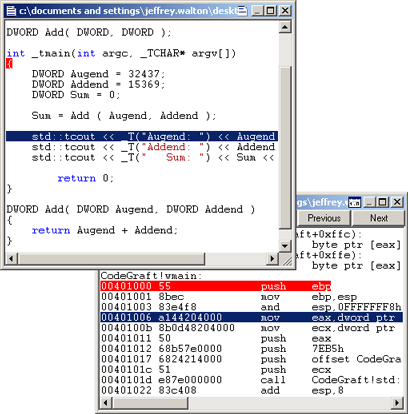Click disassembly horizontal scroll left arrow

point(106,403)
